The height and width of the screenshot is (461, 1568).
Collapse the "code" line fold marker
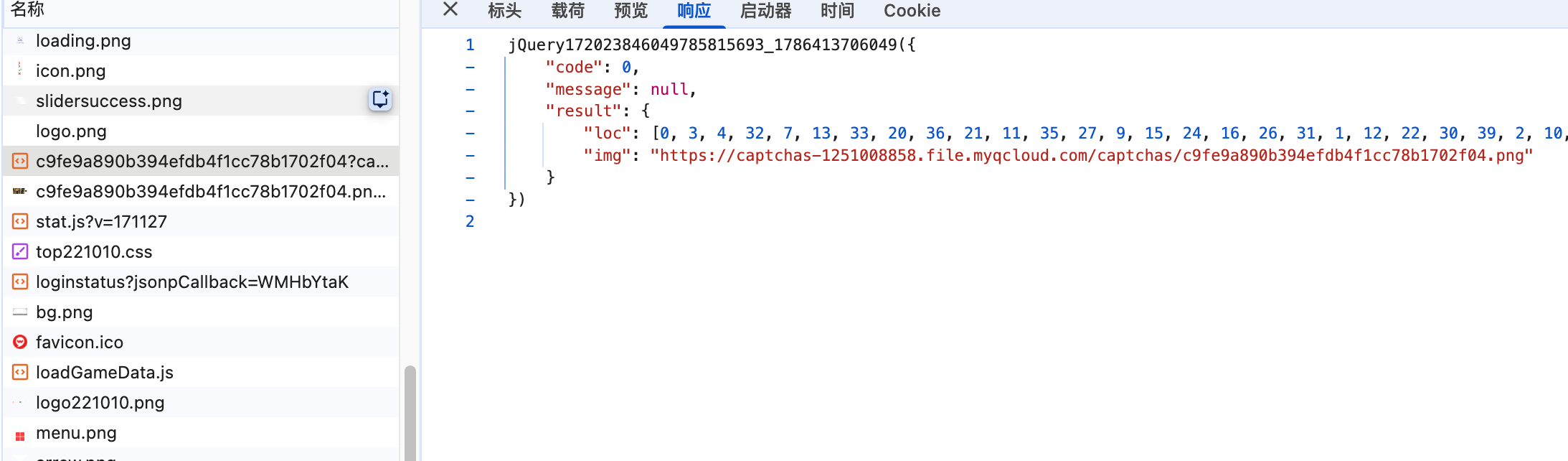[x=470, y=67]
